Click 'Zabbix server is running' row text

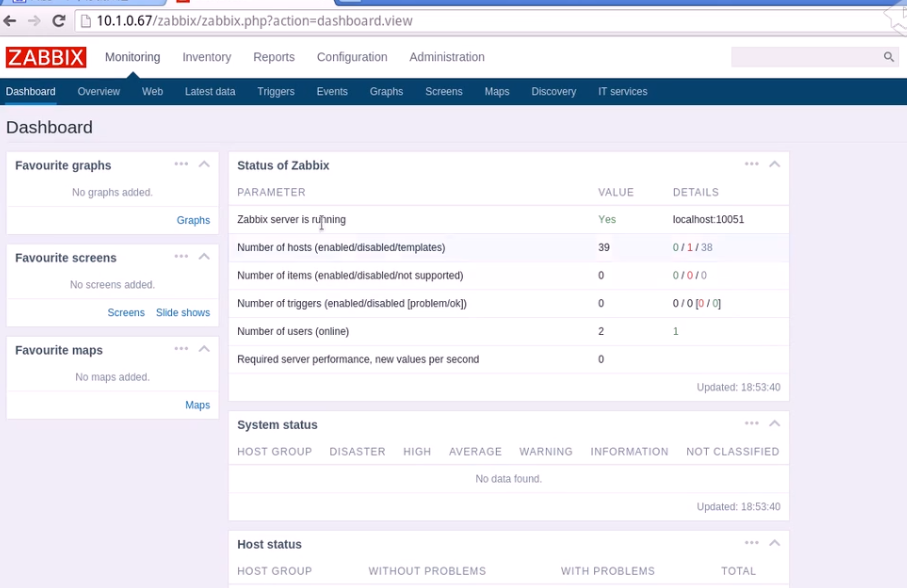(292, 220)
